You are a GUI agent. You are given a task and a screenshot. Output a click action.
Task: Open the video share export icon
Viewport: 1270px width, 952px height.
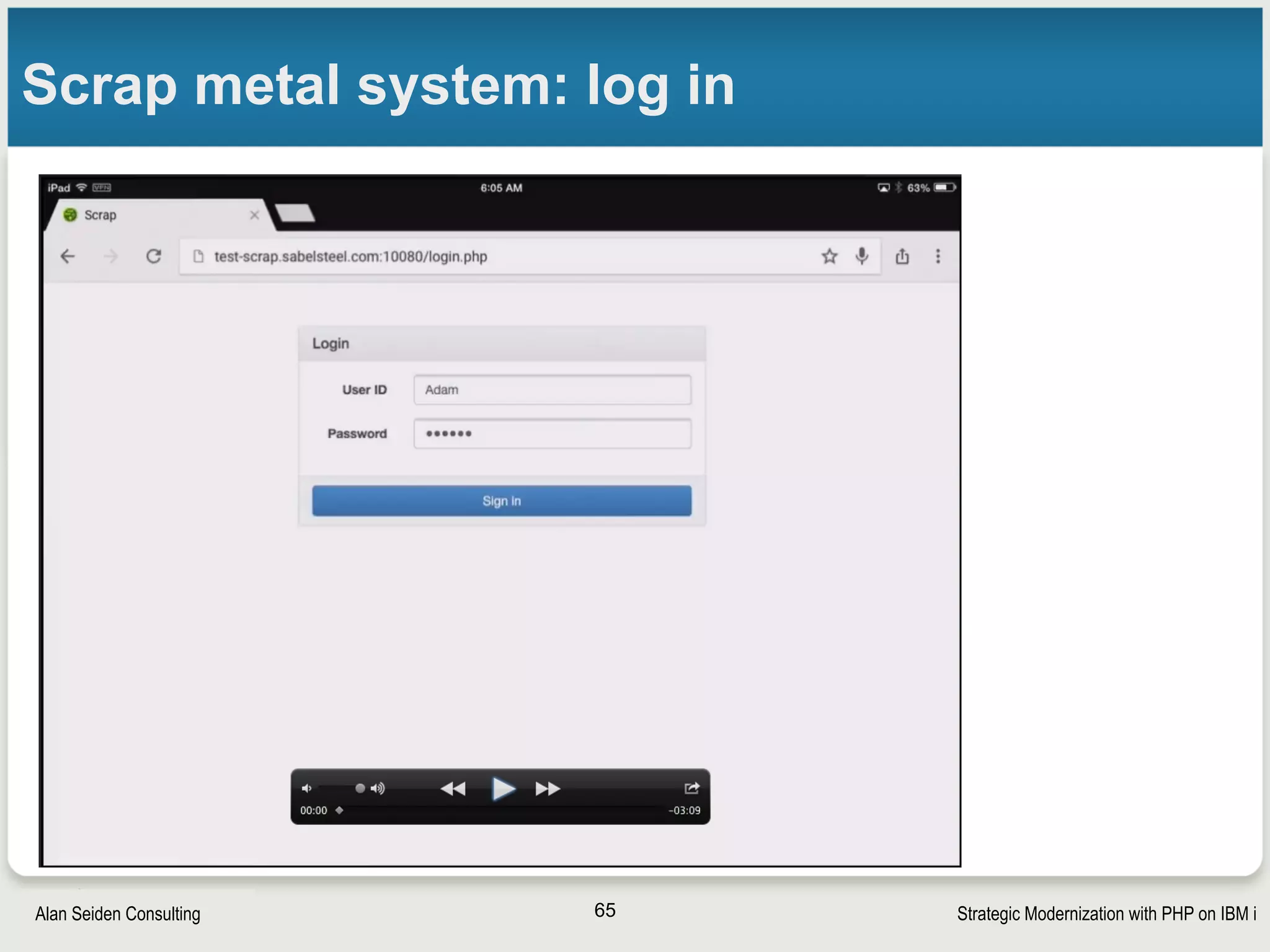coord(692,788)
